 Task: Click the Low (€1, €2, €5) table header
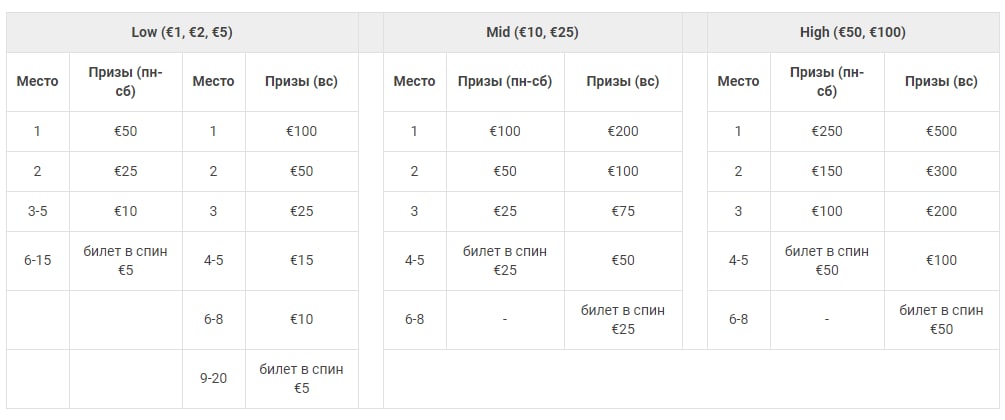pos(182,32)
